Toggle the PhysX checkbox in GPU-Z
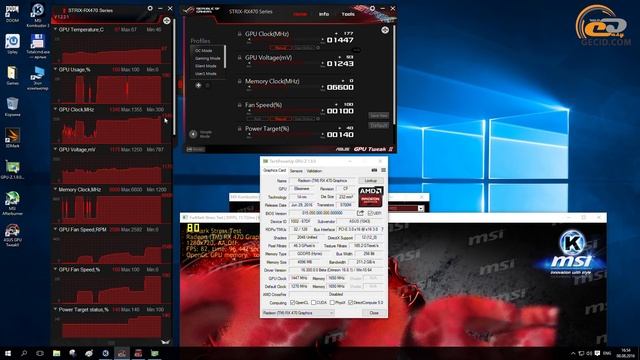This screenshot has width=640, height=360. (332, 303)
